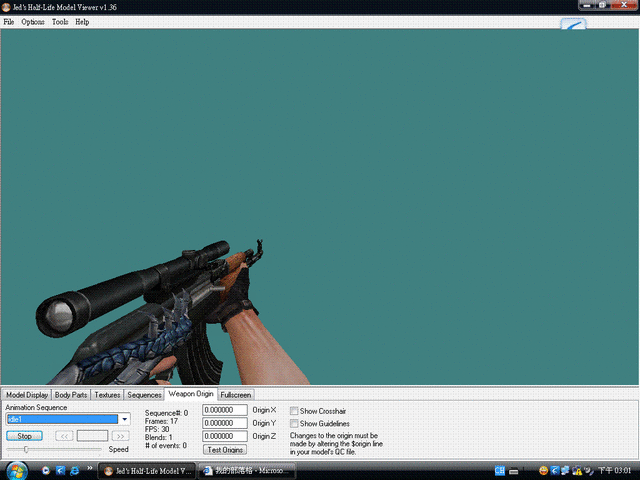Viewport: 640px width, 480px height.
Task: Open the File menu
Action: (x=9, y=22)
